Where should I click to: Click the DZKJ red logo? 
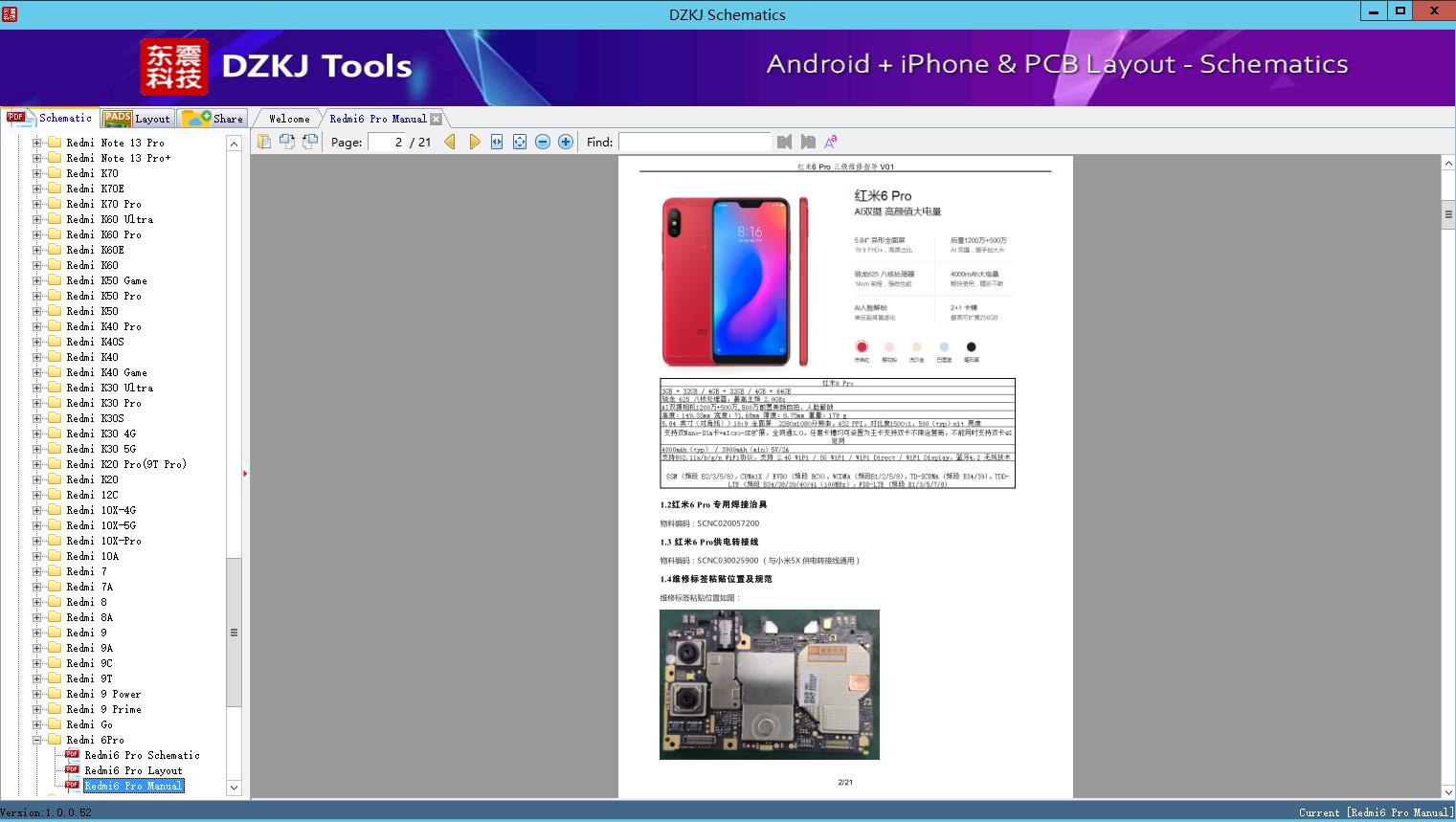[174, 67]
